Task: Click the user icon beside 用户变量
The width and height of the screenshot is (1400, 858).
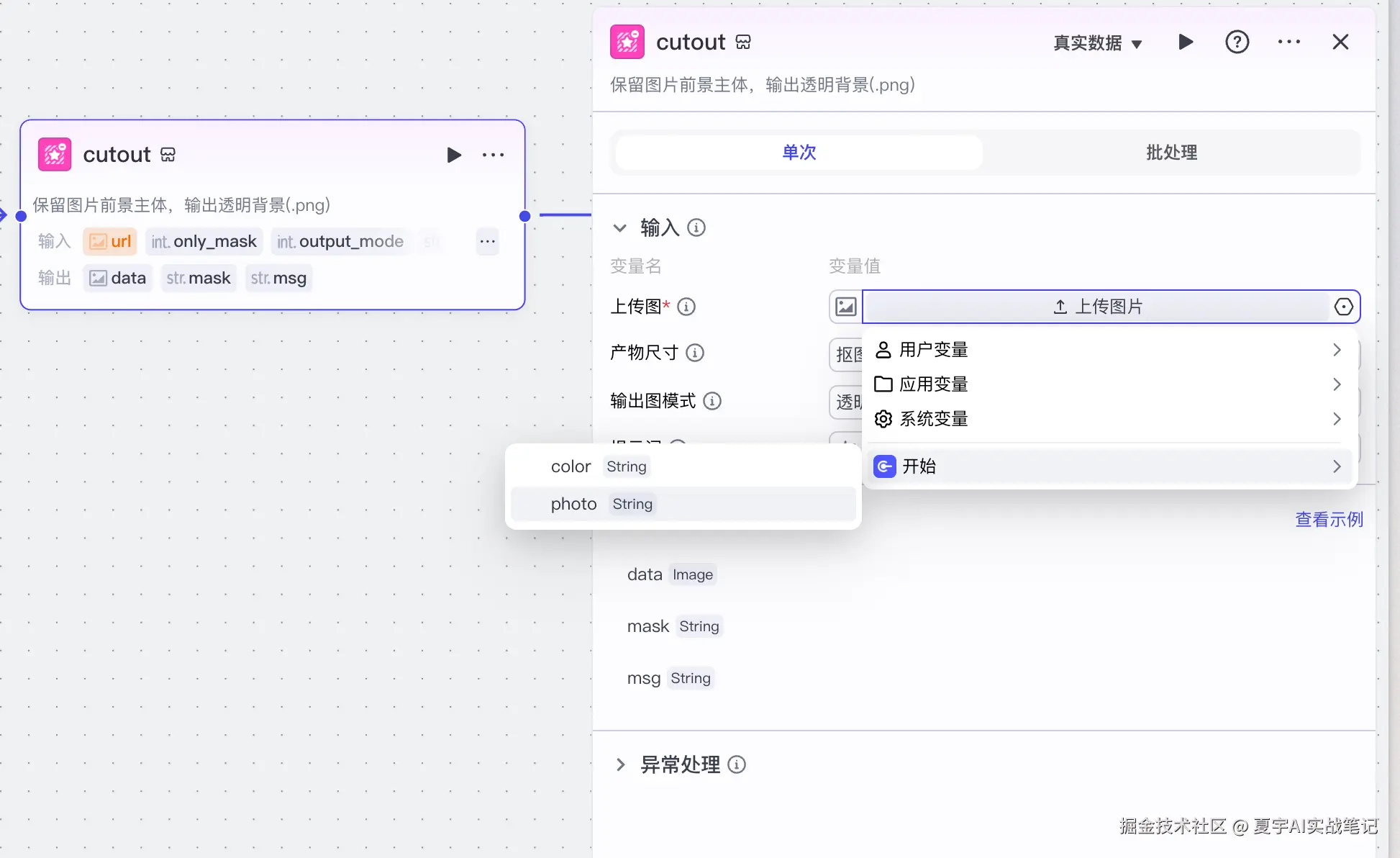Action: pyautogui.click(x=883, y=350)
